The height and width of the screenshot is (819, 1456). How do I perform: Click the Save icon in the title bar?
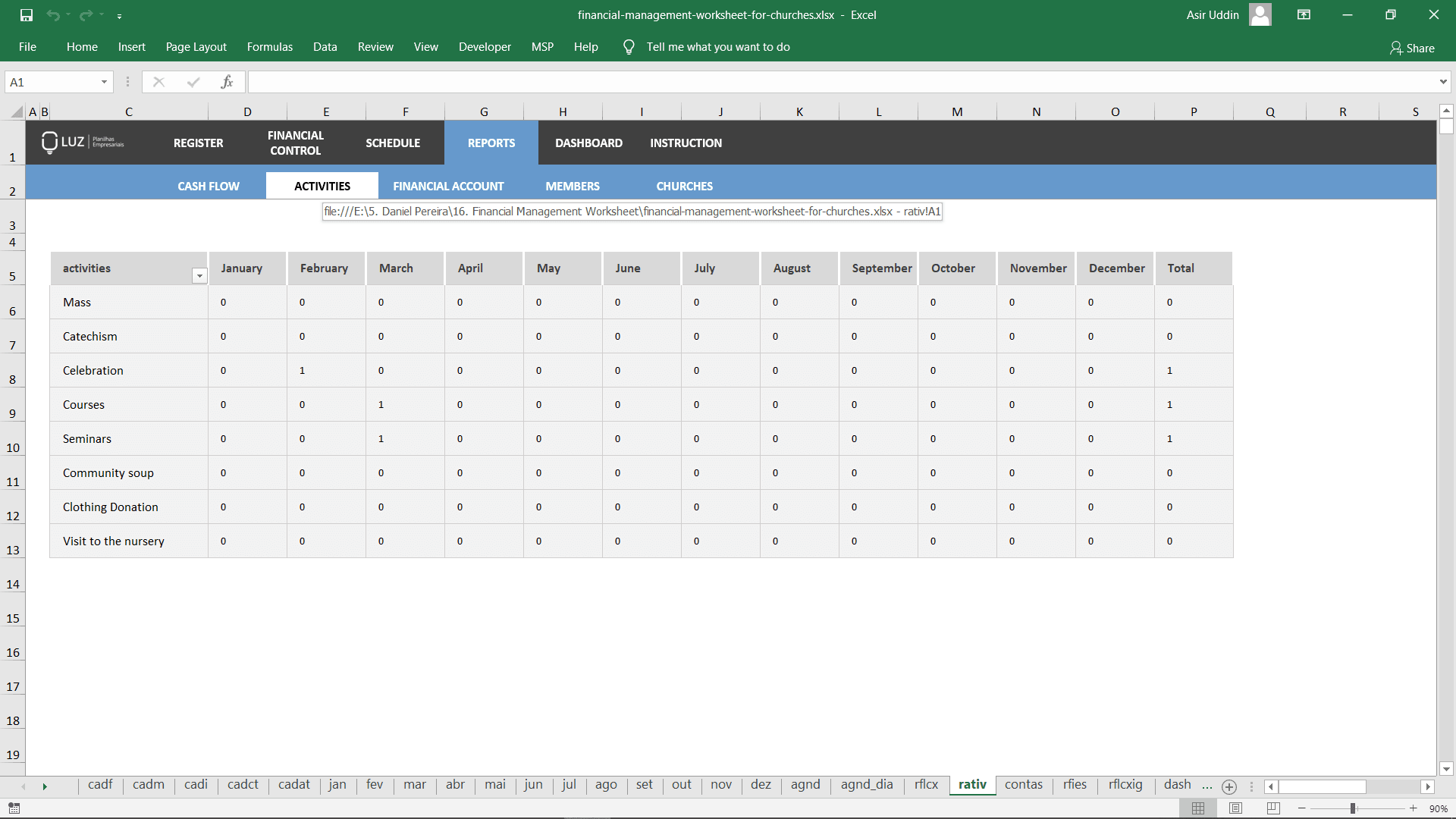click(x=27, y=15)
